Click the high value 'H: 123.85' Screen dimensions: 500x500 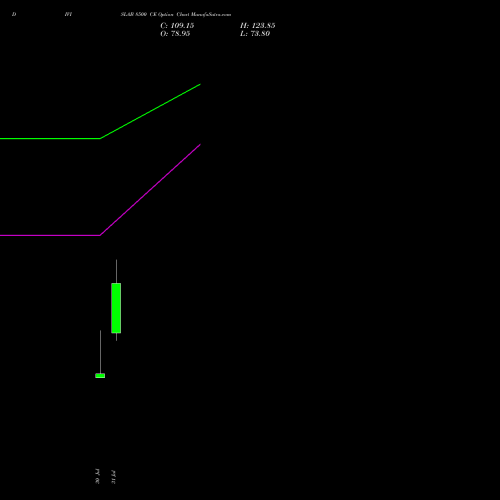coord(258,26)
